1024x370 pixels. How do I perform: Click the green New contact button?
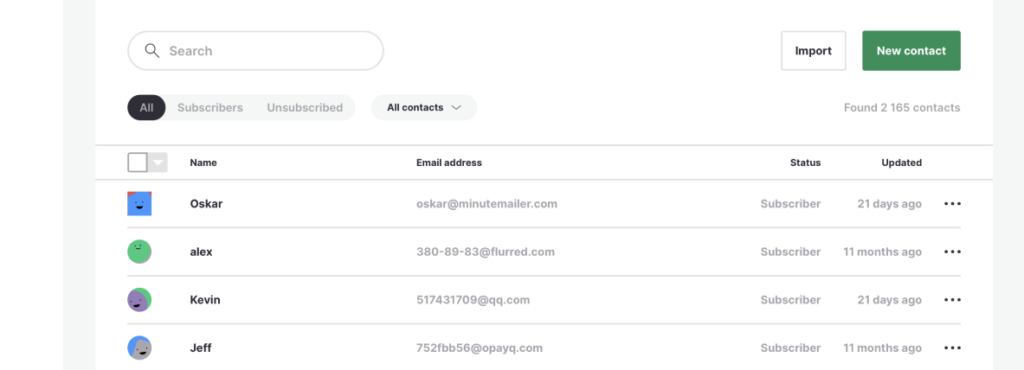(x=911, y=51)
